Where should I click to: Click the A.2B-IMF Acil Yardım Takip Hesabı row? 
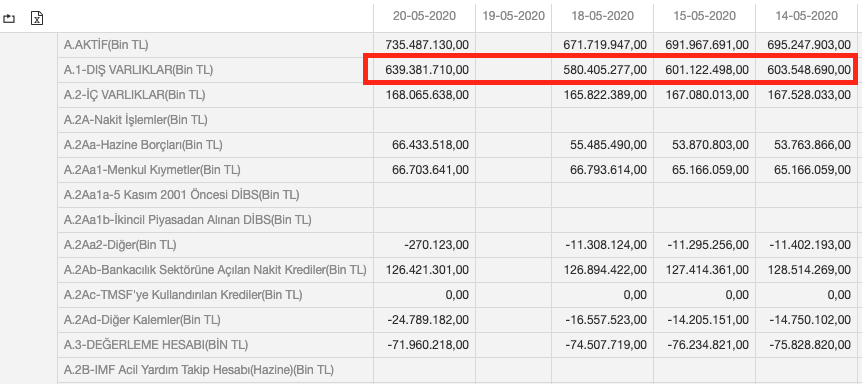pyautogui.click(x=459, y=370)
